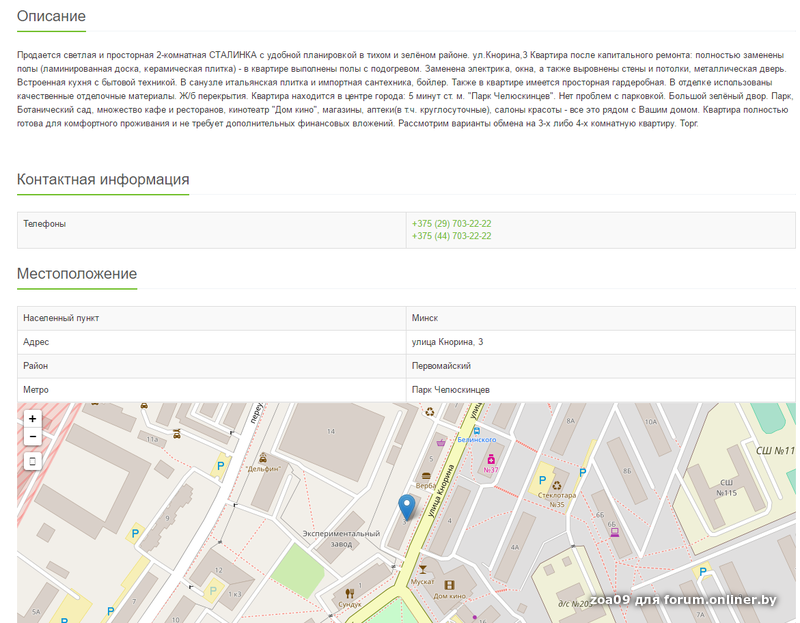Click the Первомайский district value
This screenshot has width=800, height=623.
coord(441,366)
